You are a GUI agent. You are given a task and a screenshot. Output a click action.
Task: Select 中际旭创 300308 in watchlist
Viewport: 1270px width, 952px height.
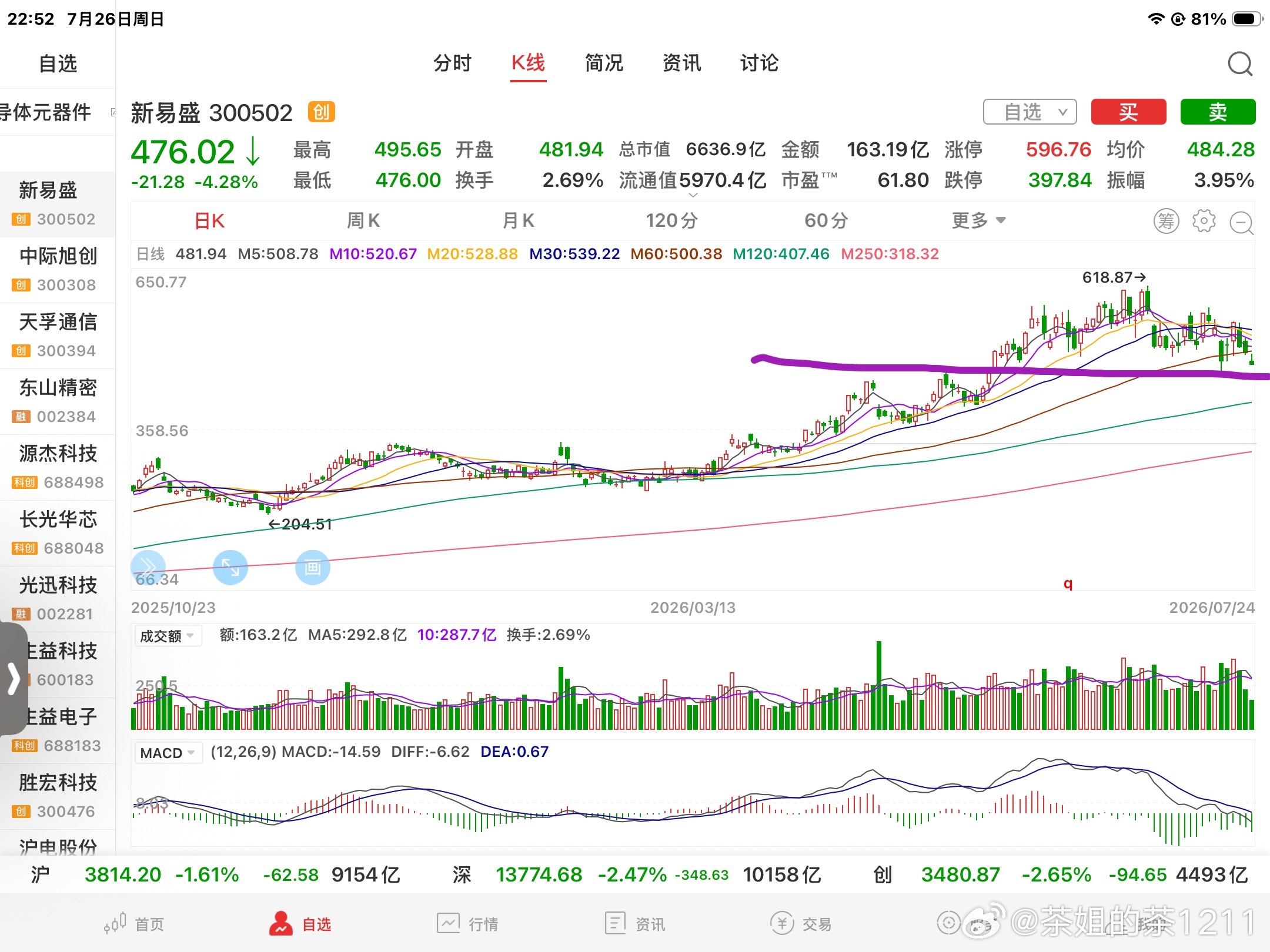pos(58,270)
